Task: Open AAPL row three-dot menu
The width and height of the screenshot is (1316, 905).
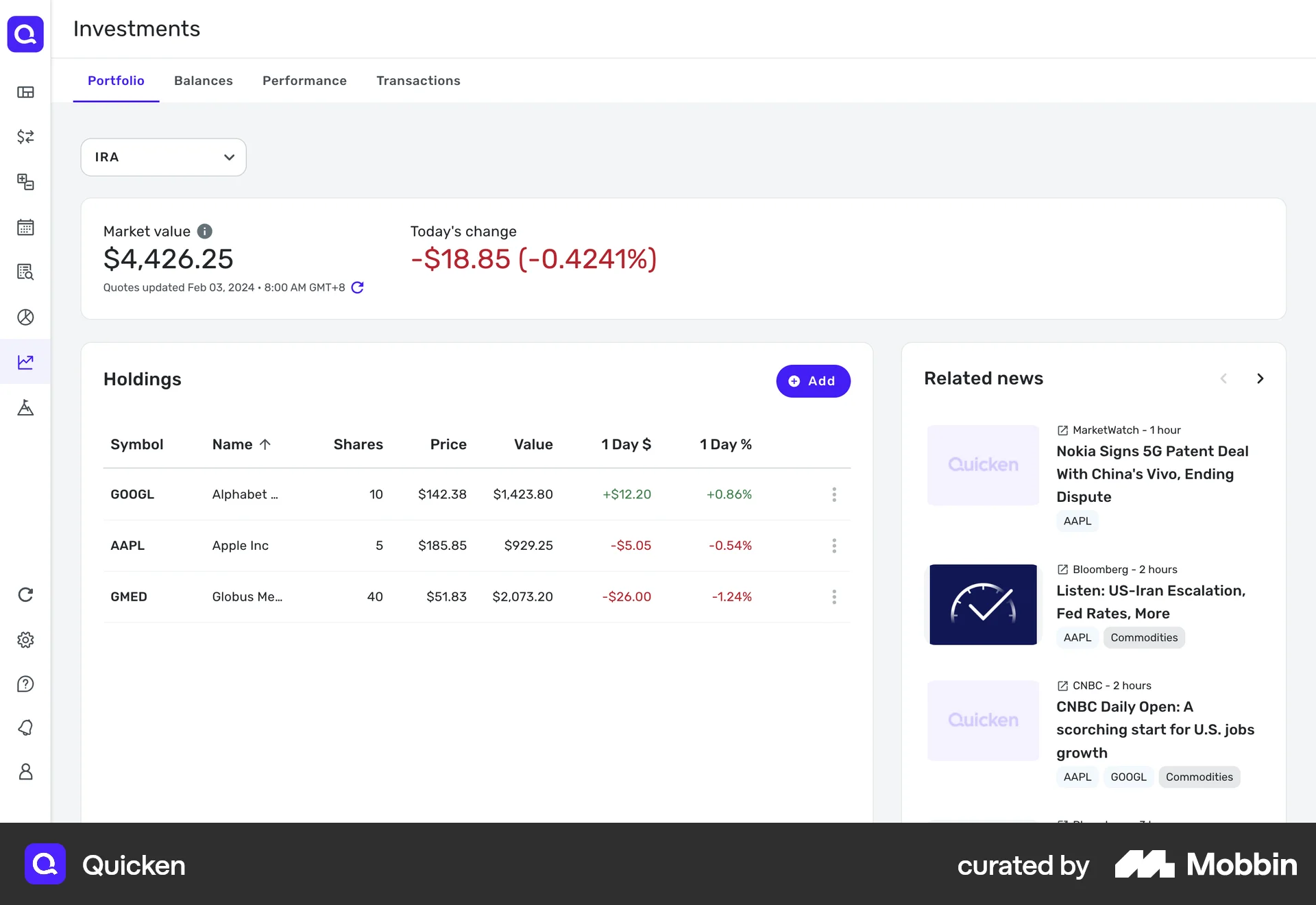Action: click(x=834, y=546)
